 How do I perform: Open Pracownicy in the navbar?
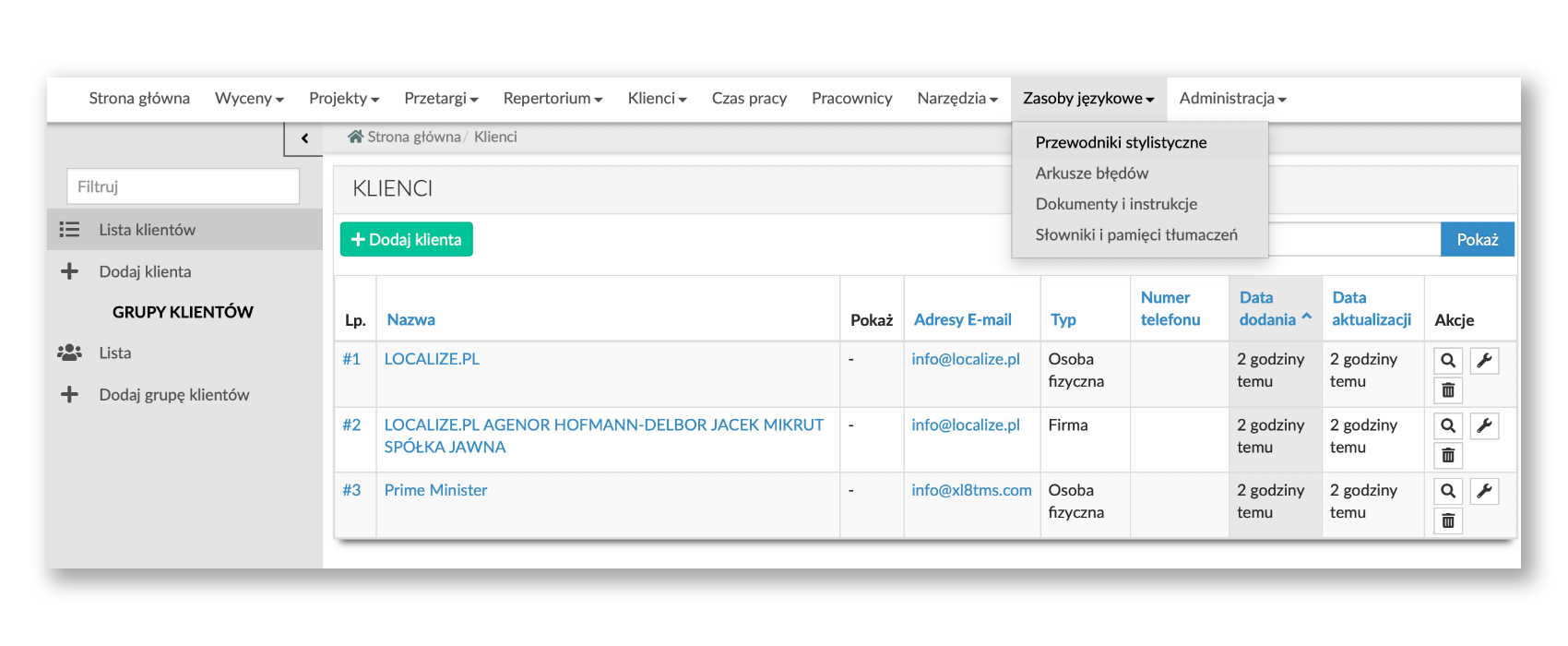point(851,99)
